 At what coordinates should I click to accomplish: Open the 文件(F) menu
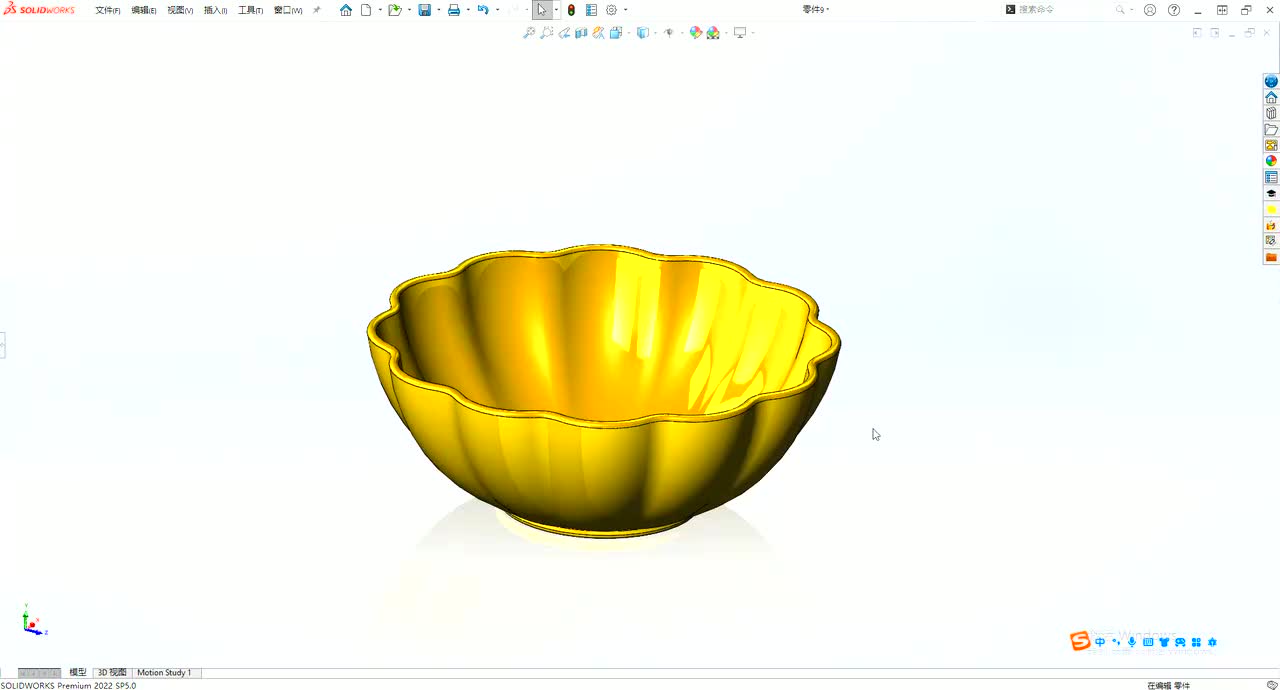click(x=108, y=10)
